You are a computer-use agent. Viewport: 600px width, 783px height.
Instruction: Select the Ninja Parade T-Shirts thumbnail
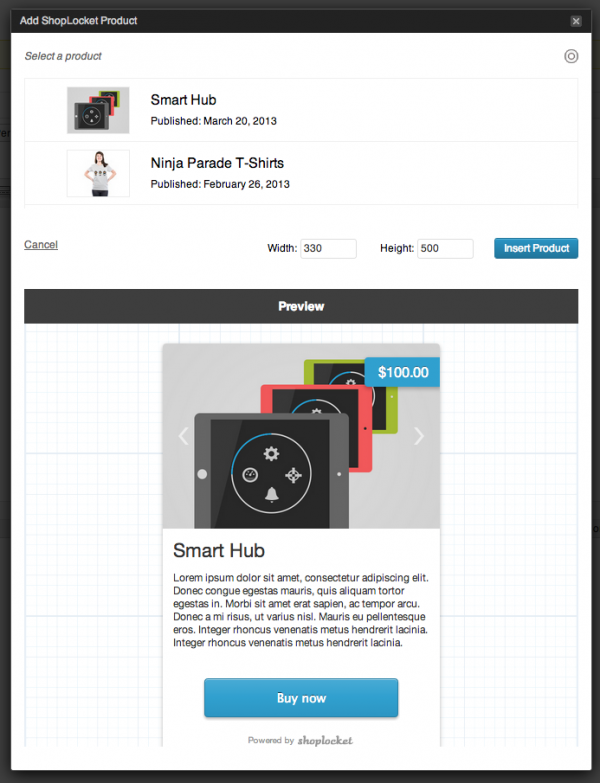pos(98,173)
